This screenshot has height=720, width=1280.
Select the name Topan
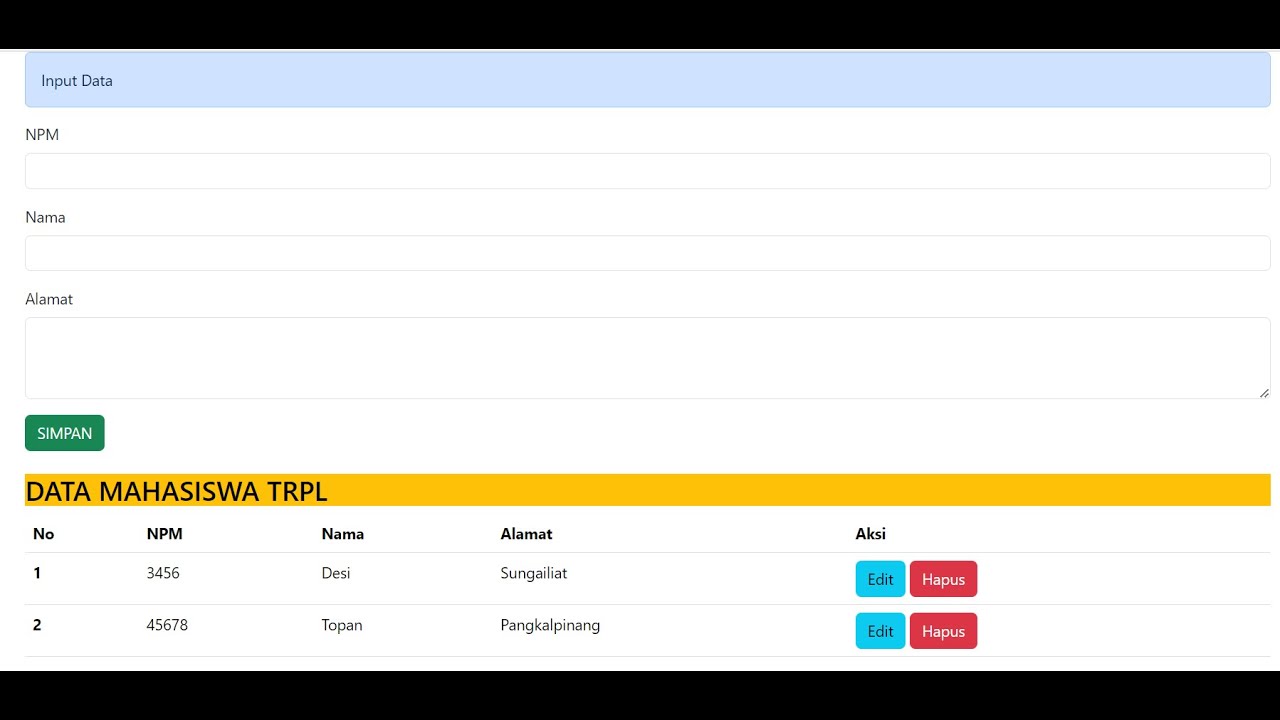(342, 625)
